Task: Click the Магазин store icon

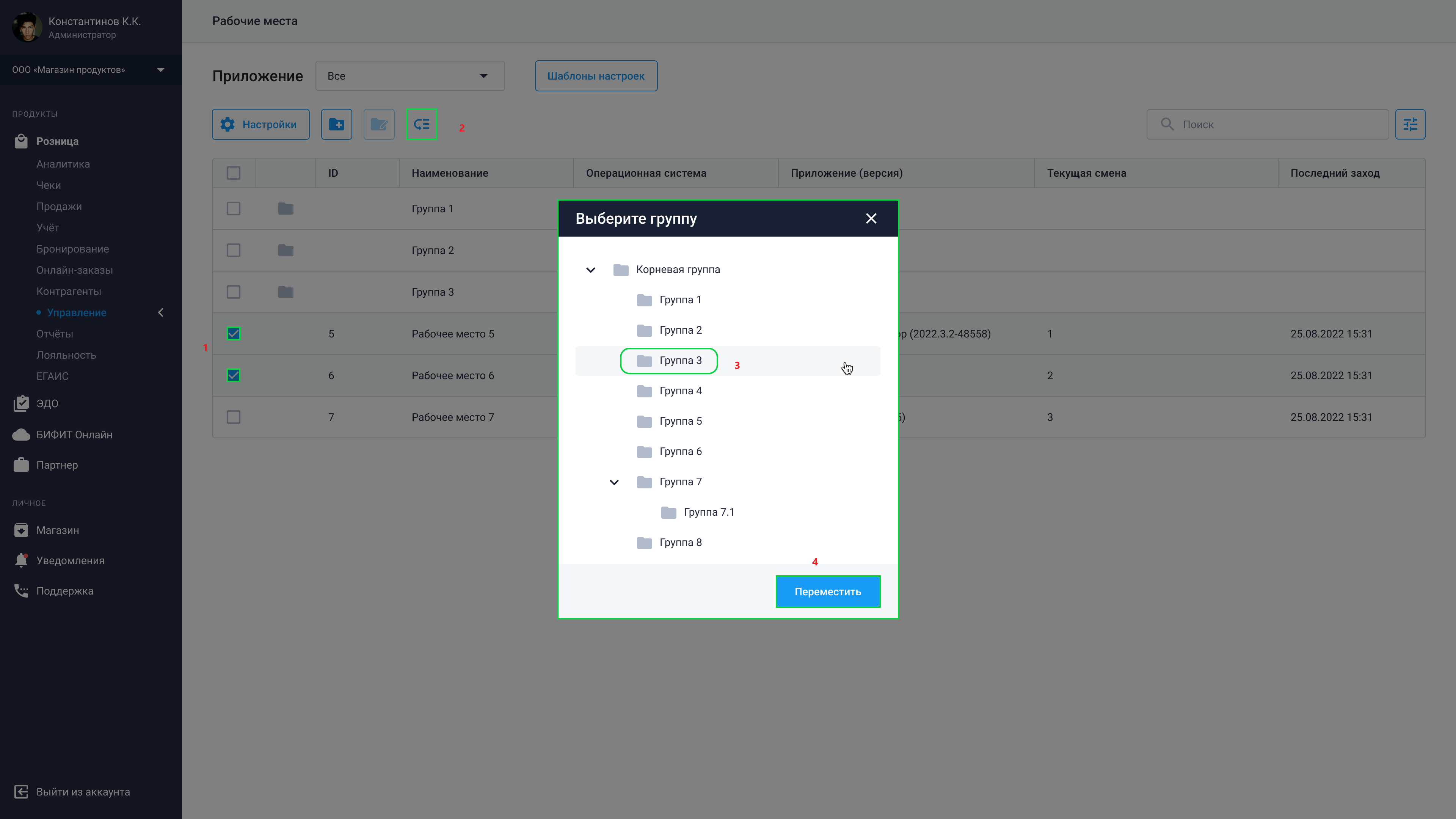Action: click(21, 530)
